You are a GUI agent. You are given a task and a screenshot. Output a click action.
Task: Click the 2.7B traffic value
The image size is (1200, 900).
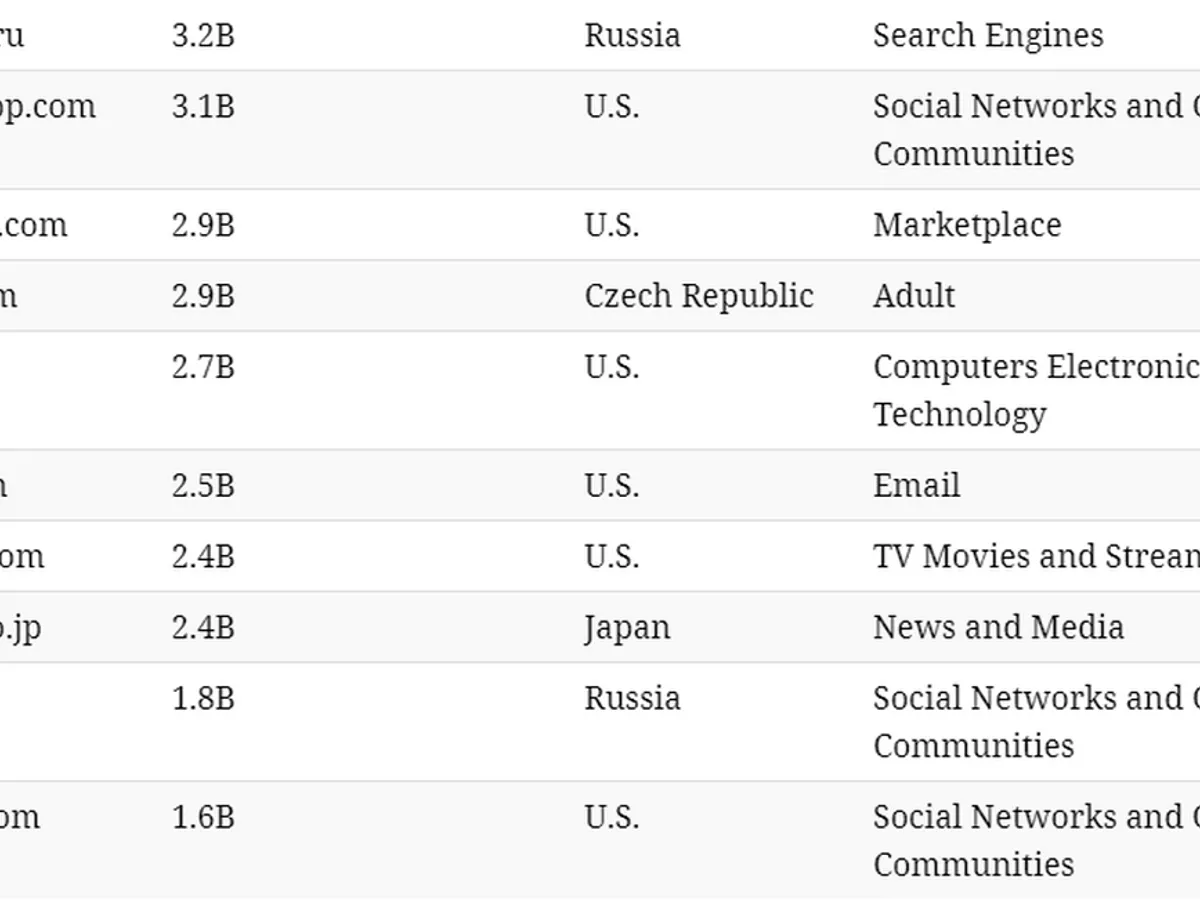coord(203,367)
